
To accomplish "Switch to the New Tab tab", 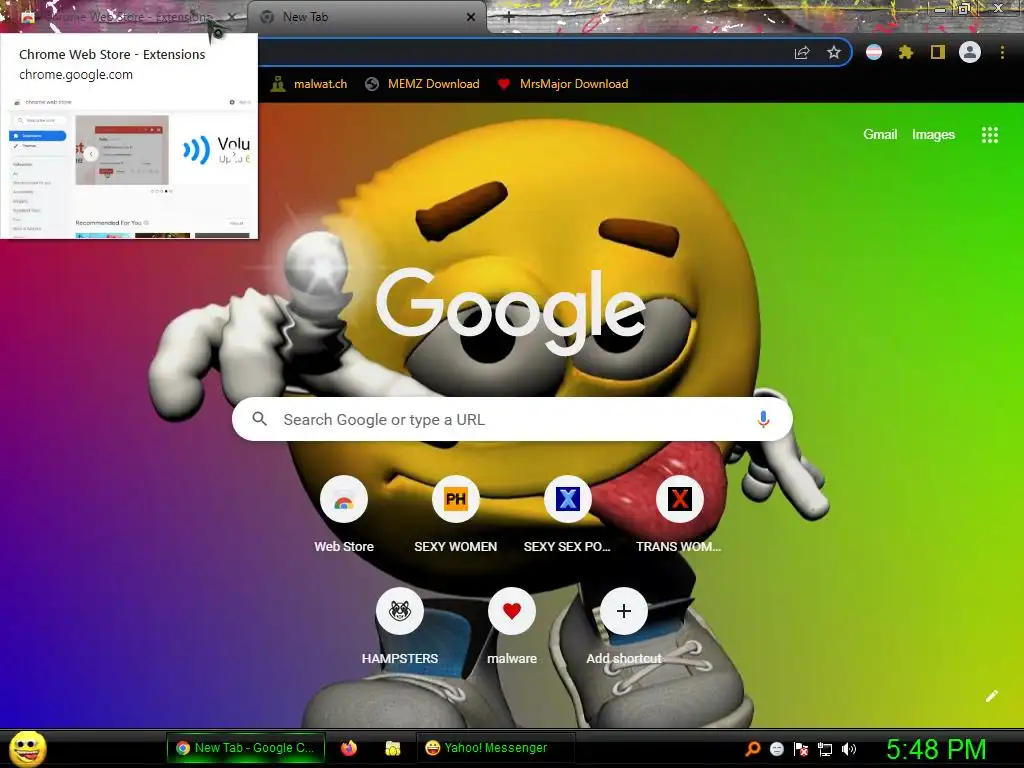I will [x=367, y=17].
